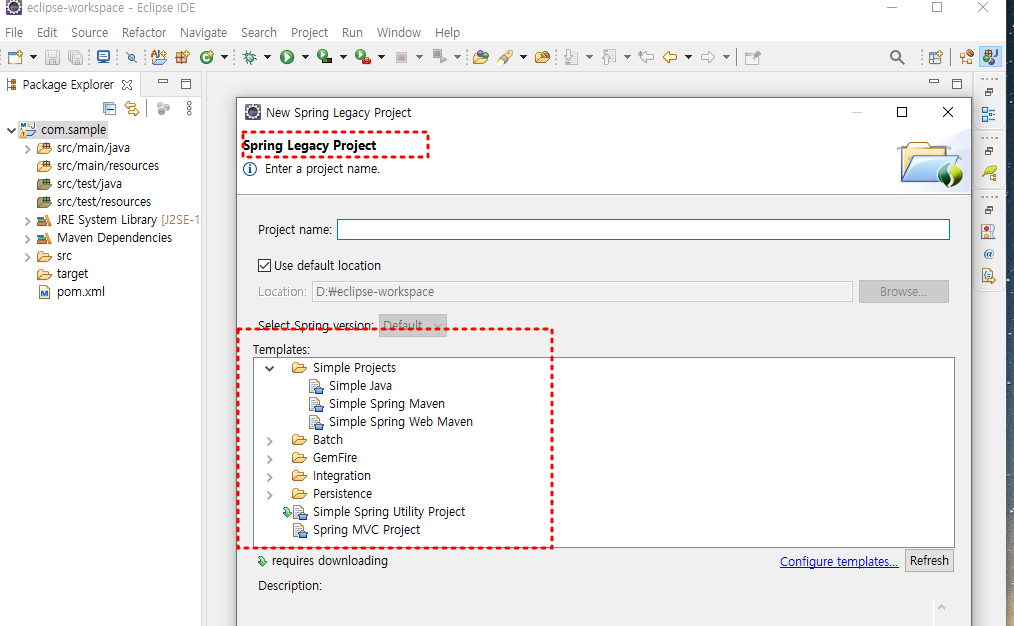The height and width of the screenshot is (626, 1014).
Task: Expand the Persistence templates folder
Action: (270, 495)
